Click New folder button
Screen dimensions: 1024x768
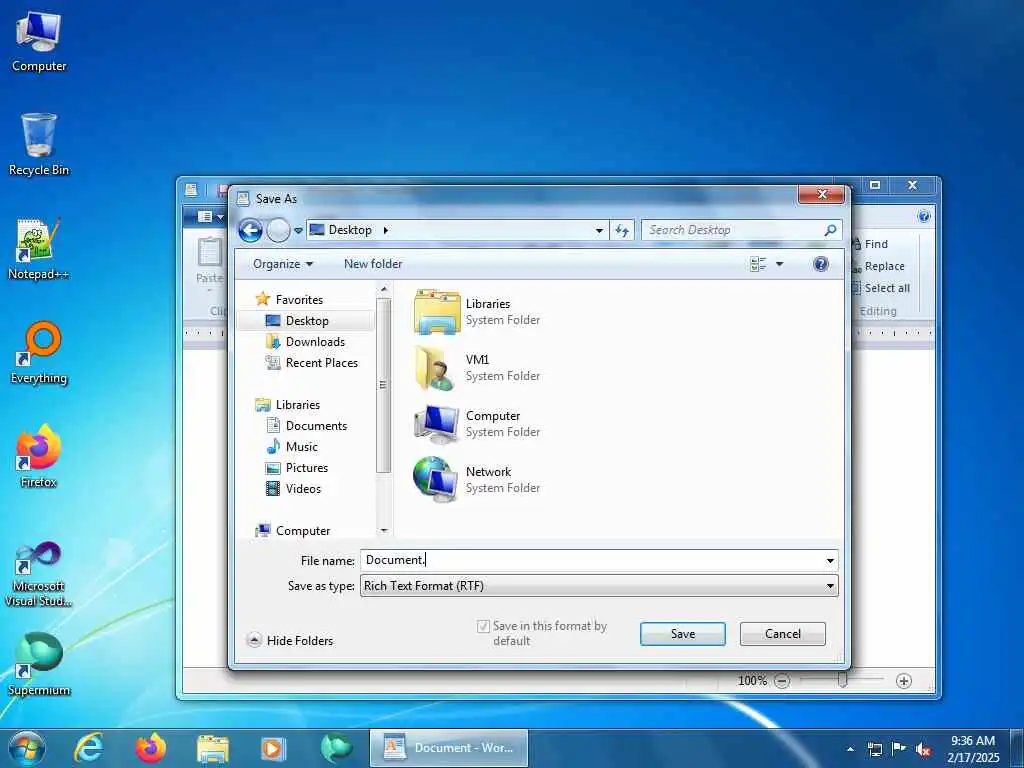click(x=373, y=264)
